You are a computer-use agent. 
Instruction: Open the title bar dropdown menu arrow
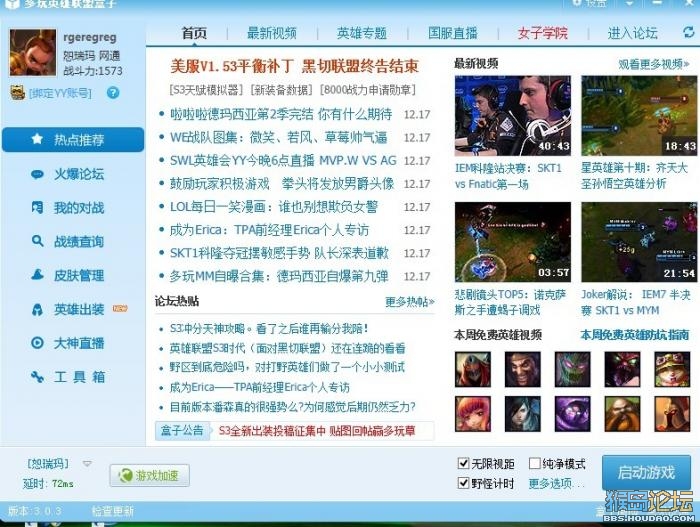coord(629,4)
